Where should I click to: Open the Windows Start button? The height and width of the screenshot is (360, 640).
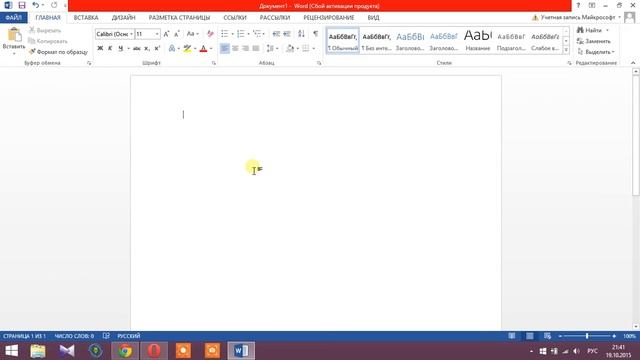(11, 351)
